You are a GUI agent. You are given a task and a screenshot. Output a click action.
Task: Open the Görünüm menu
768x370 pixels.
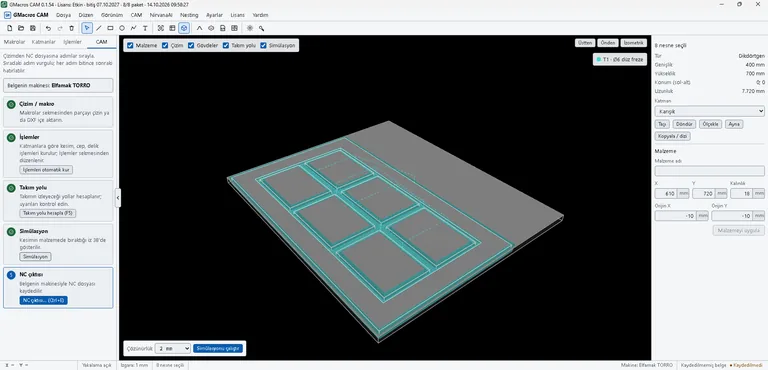[x=112, y=15]
